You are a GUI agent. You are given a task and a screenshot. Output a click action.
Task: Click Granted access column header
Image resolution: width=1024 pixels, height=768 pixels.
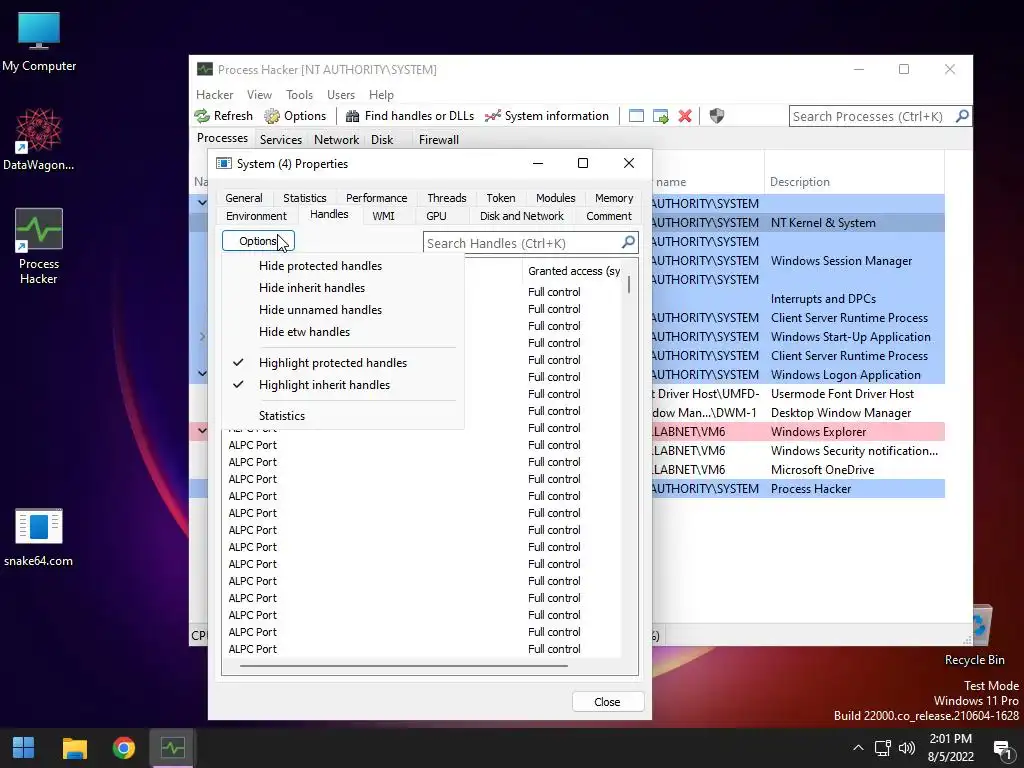[573, 271]
